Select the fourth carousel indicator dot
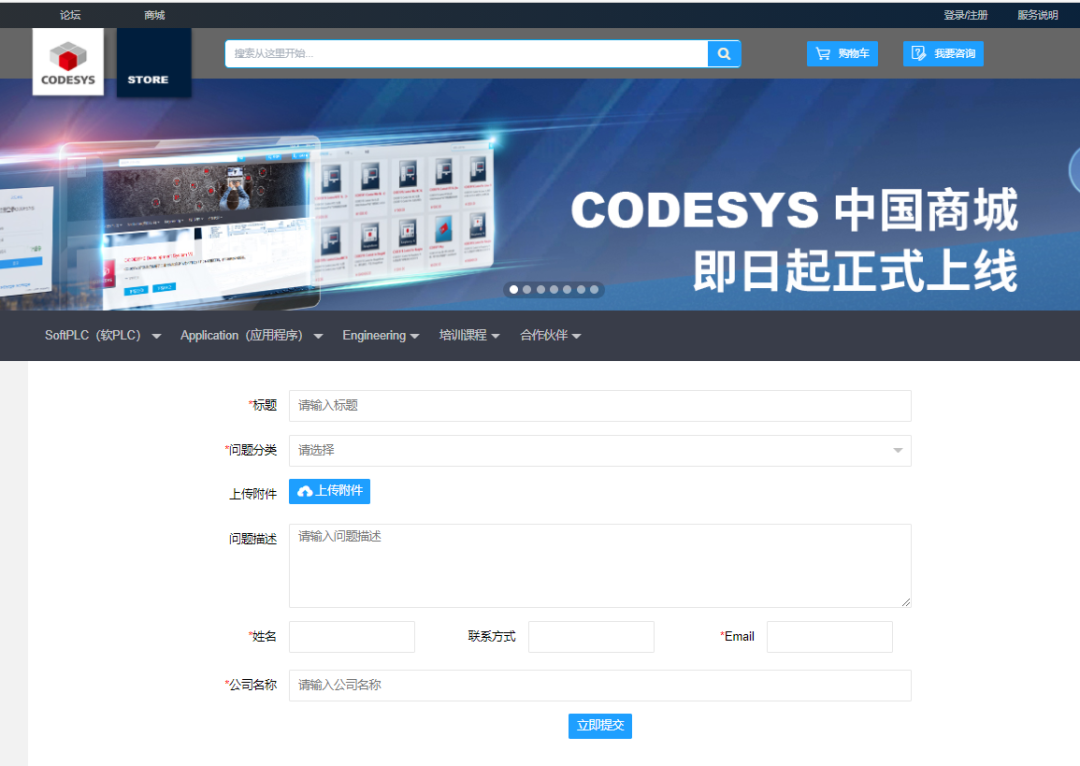The image size is (1080, 766). tap(554, 290)
